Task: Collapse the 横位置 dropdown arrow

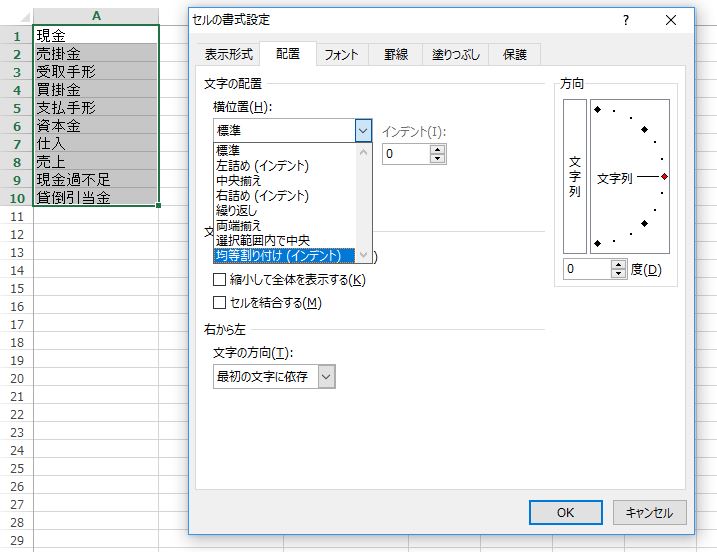Action: point(363,131)
